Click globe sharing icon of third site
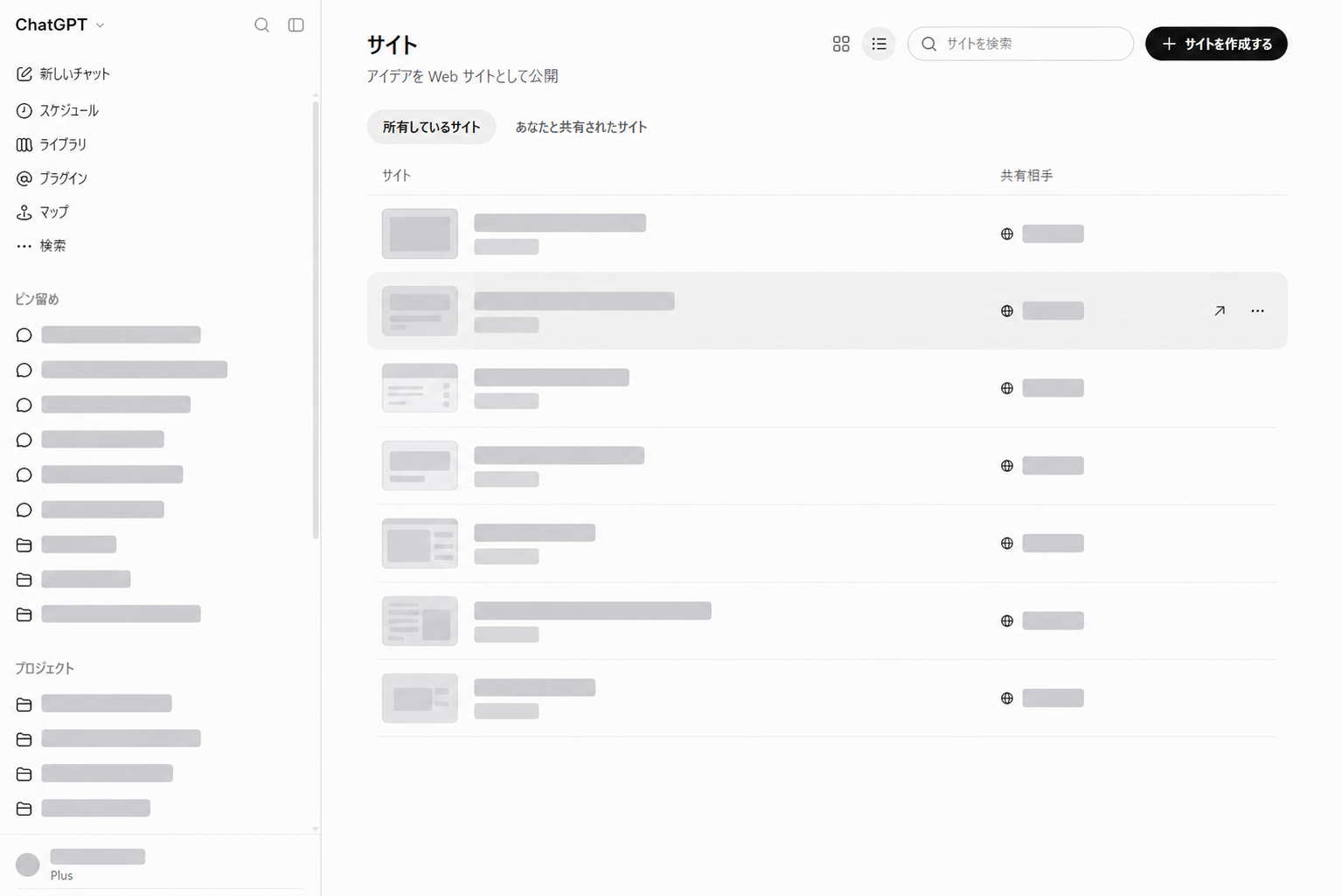The image size is (1342, 896). (1007, 388)
